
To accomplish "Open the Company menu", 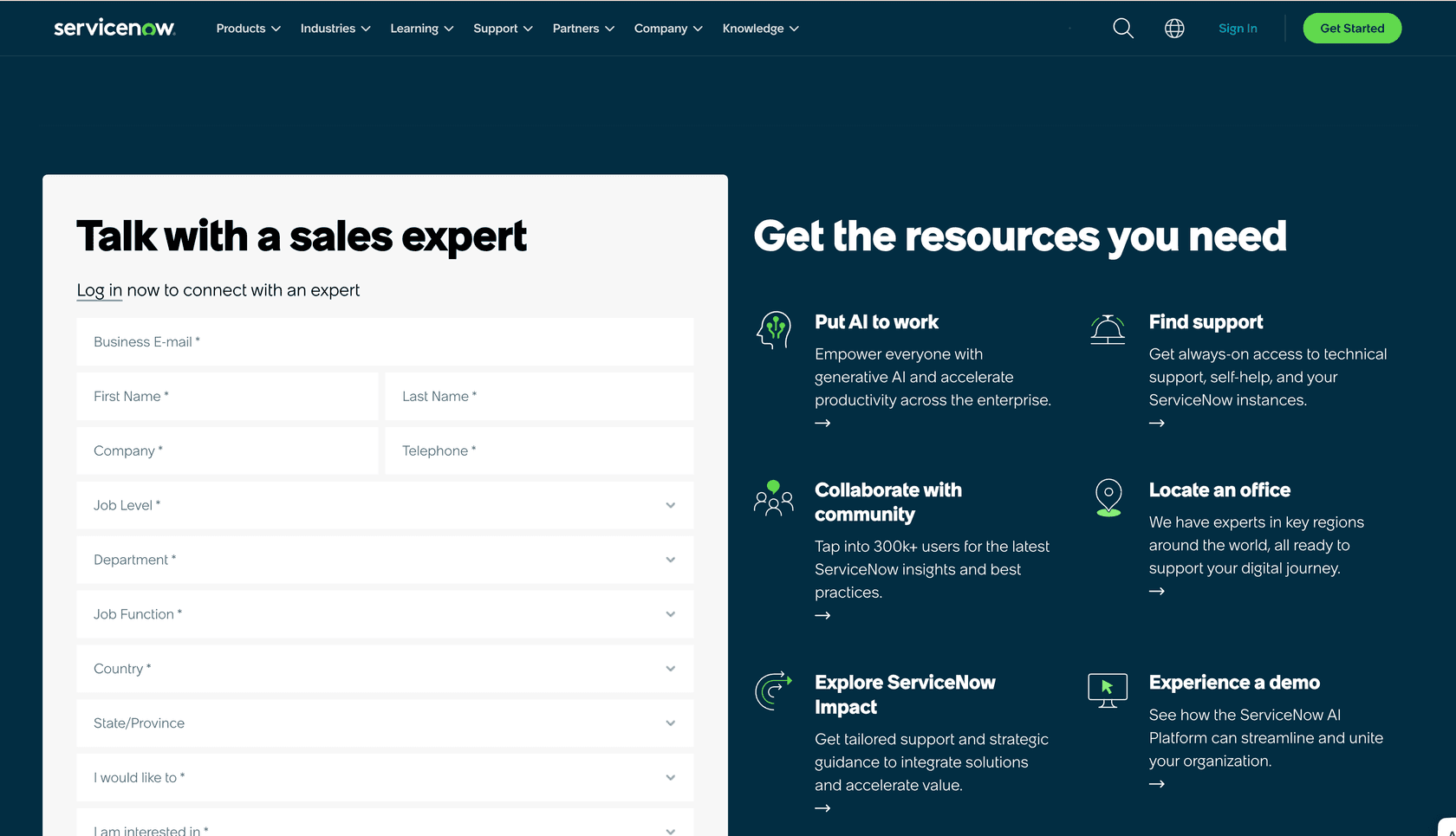I will click(x=668, y=29).
